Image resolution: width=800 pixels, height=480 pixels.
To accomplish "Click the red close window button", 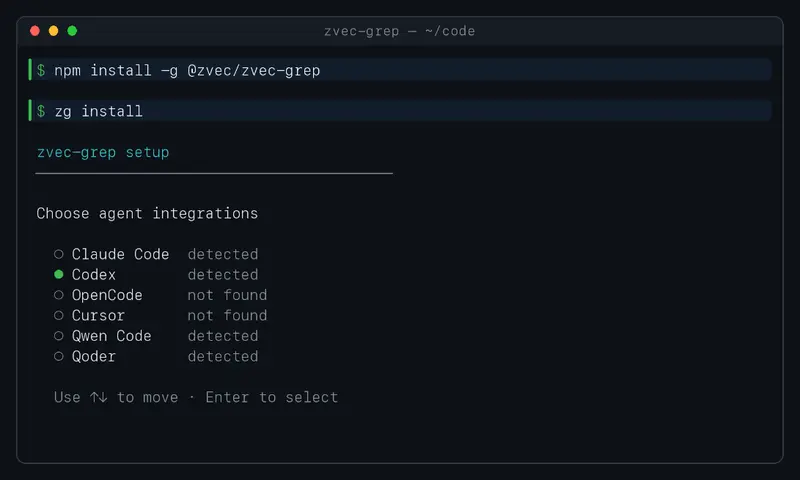I will click(x=35, y=31).
